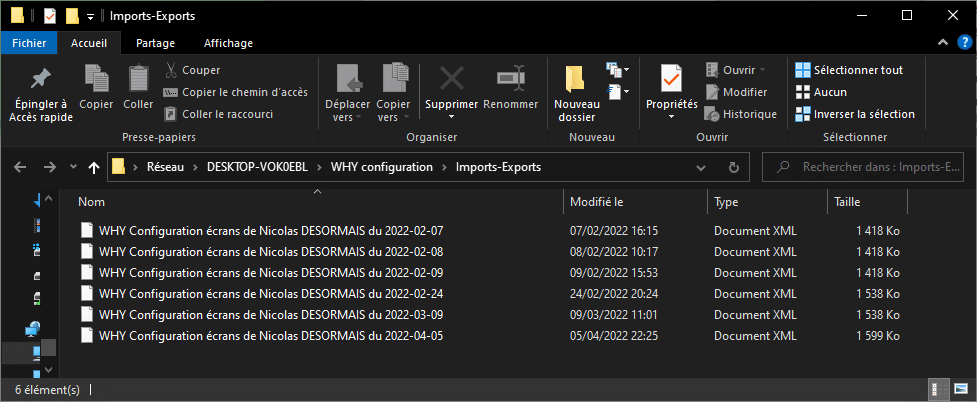Open Propriétés with the checkmark icon
The height and width of the screenshot is (402, 977).
coord(671,79)
